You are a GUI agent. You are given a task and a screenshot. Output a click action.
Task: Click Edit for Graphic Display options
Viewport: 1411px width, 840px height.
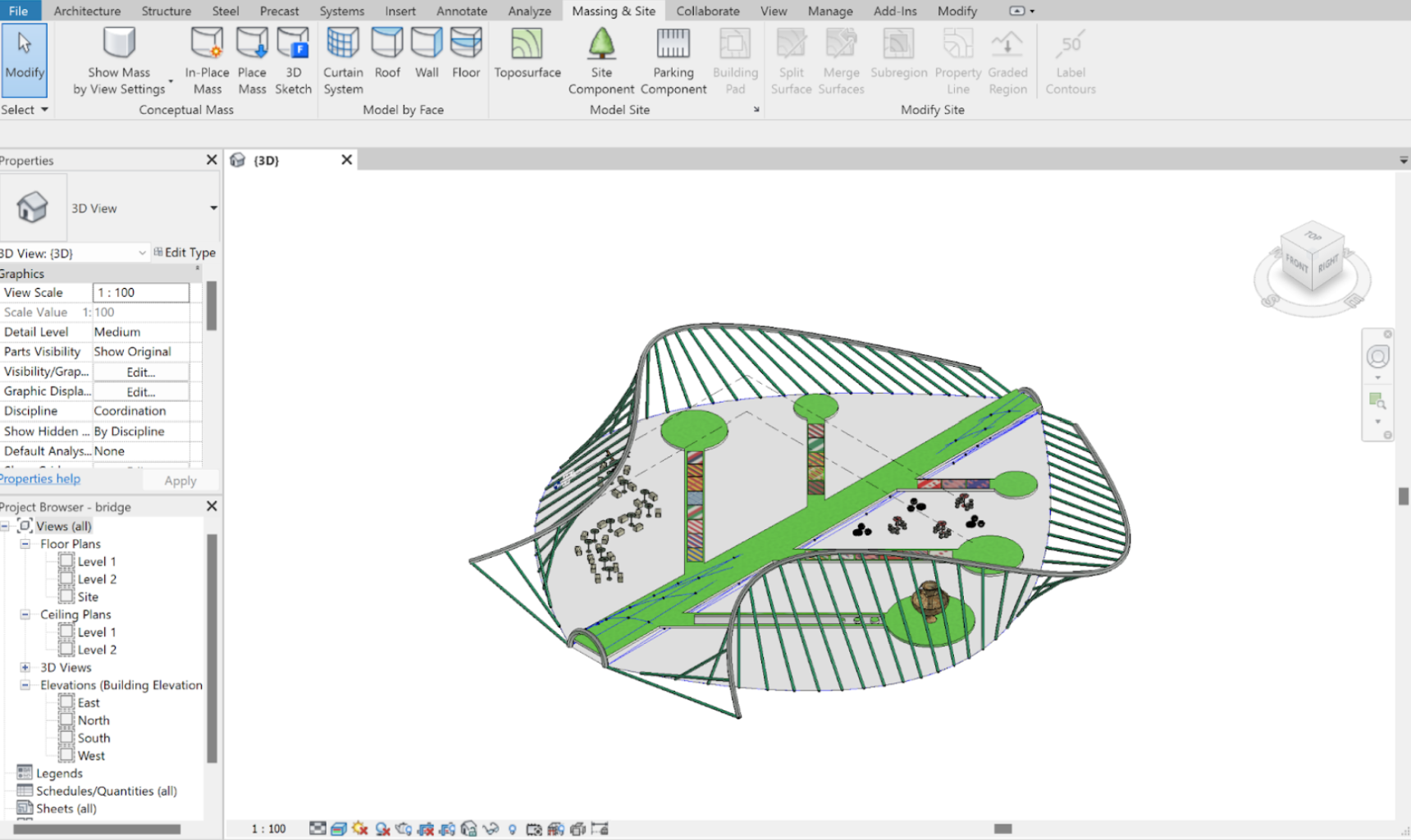[141, 392]
